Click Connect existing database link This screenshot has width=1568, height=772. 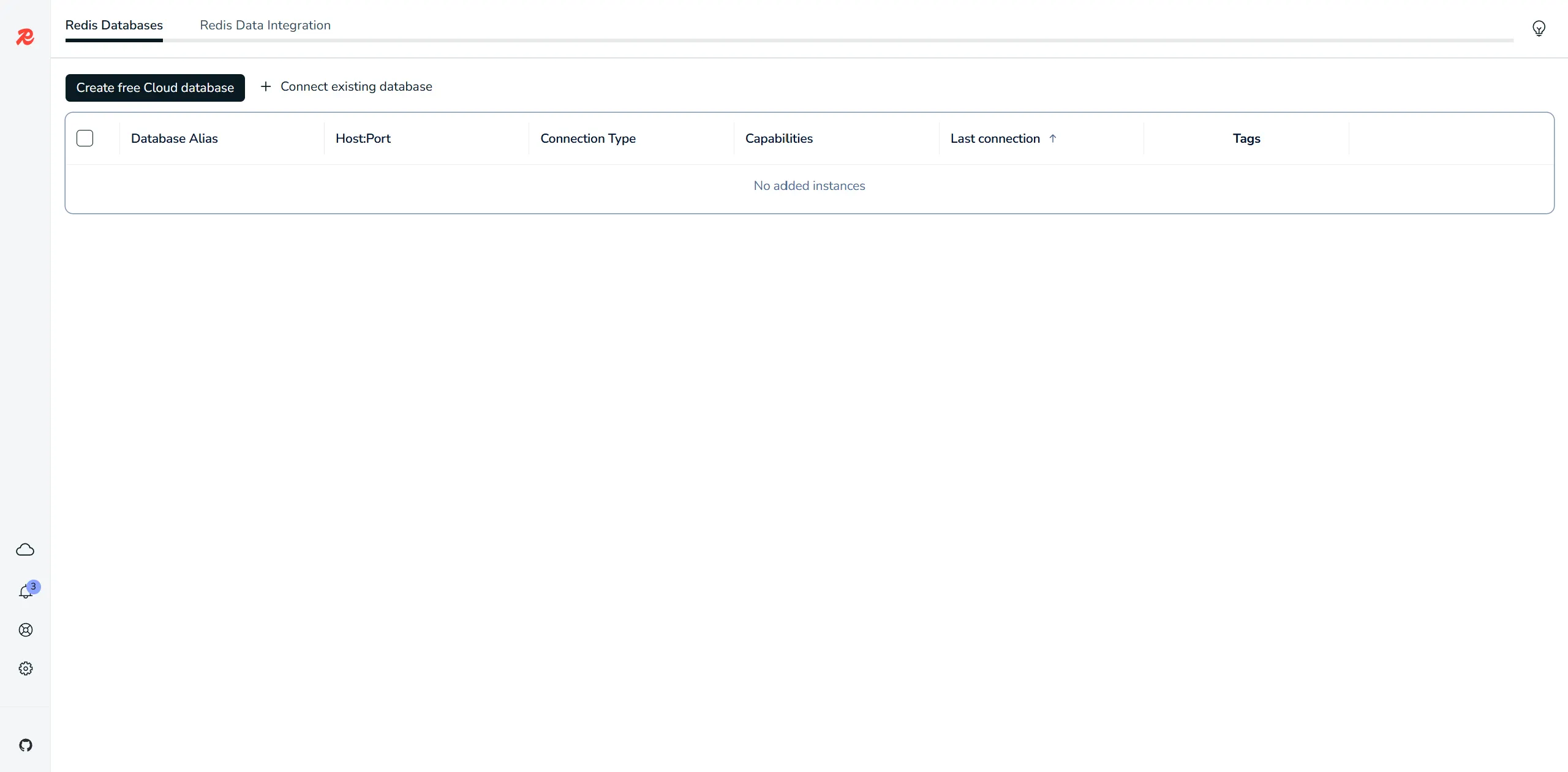coord(356,86)
